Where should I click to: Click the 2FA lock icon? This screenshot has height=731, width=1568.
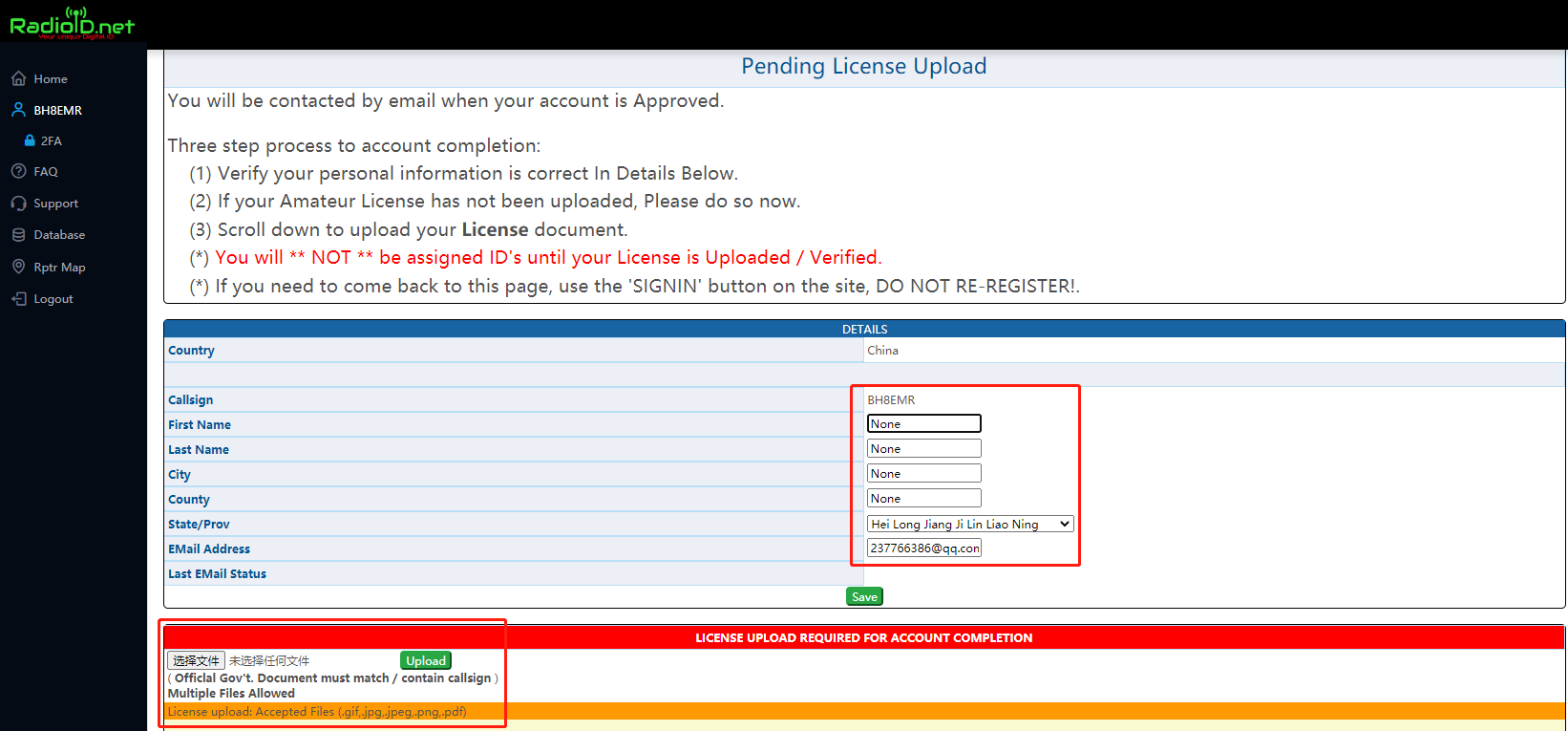point(30,140)
